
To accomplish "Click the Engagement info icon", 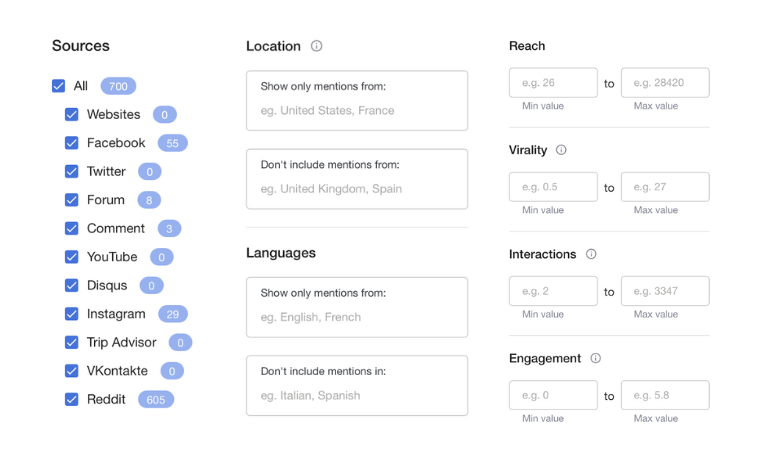I will [595, 358].
